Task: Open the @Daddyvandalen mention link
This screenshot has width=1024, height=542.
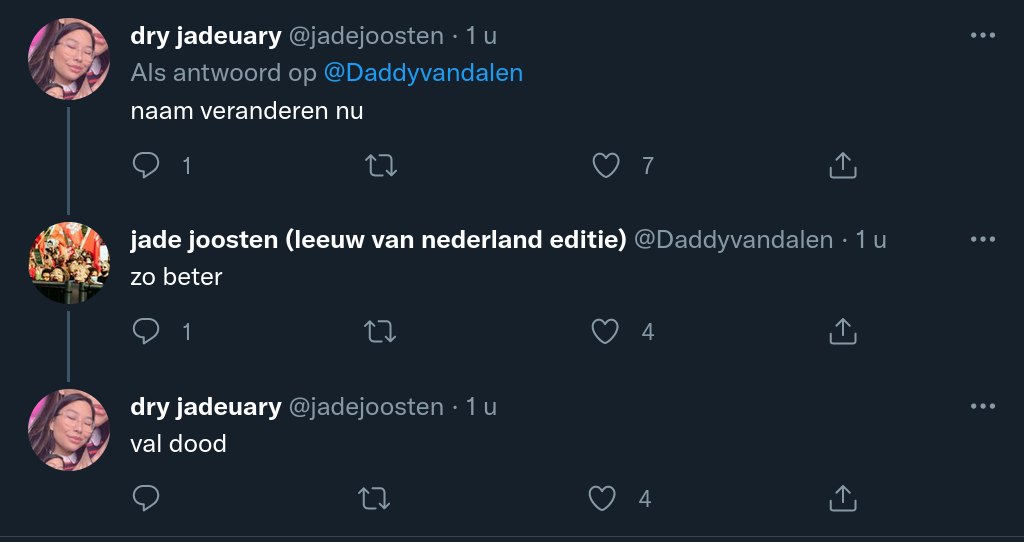Action: point(423,73)
